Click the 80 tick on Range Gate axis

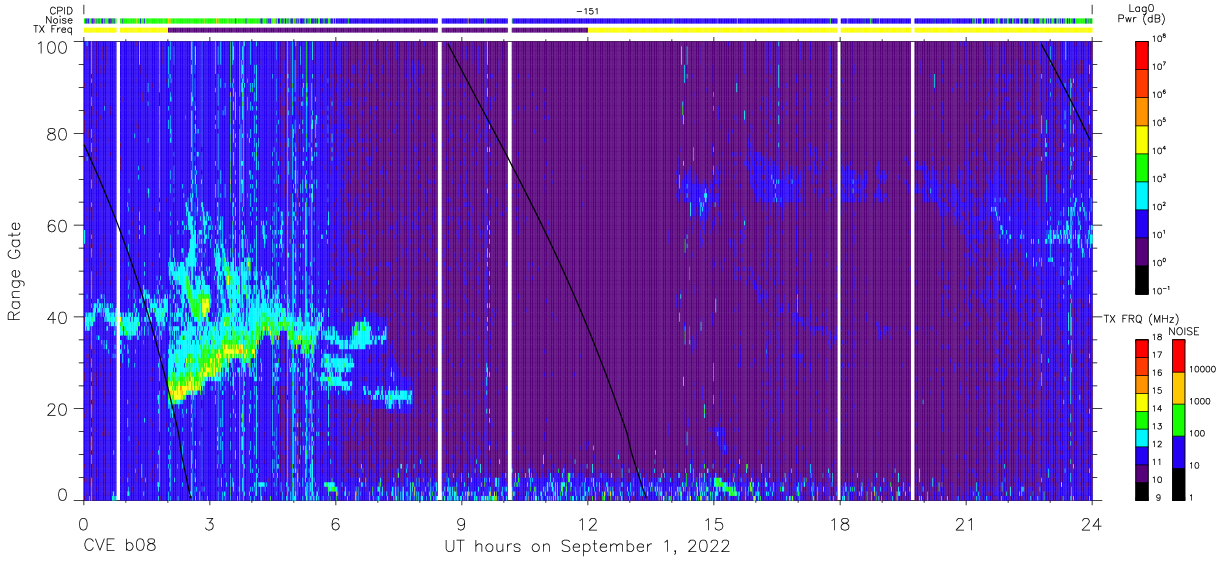[58, 134]
